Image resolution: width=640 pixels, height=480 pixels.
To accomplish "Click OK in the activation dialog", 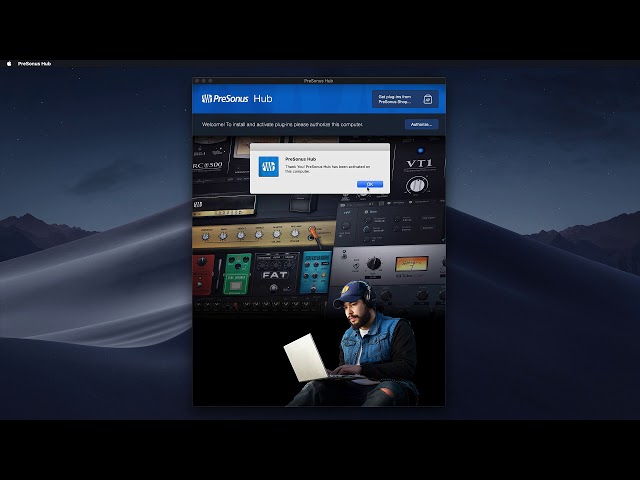I will (x=370, y=184).
